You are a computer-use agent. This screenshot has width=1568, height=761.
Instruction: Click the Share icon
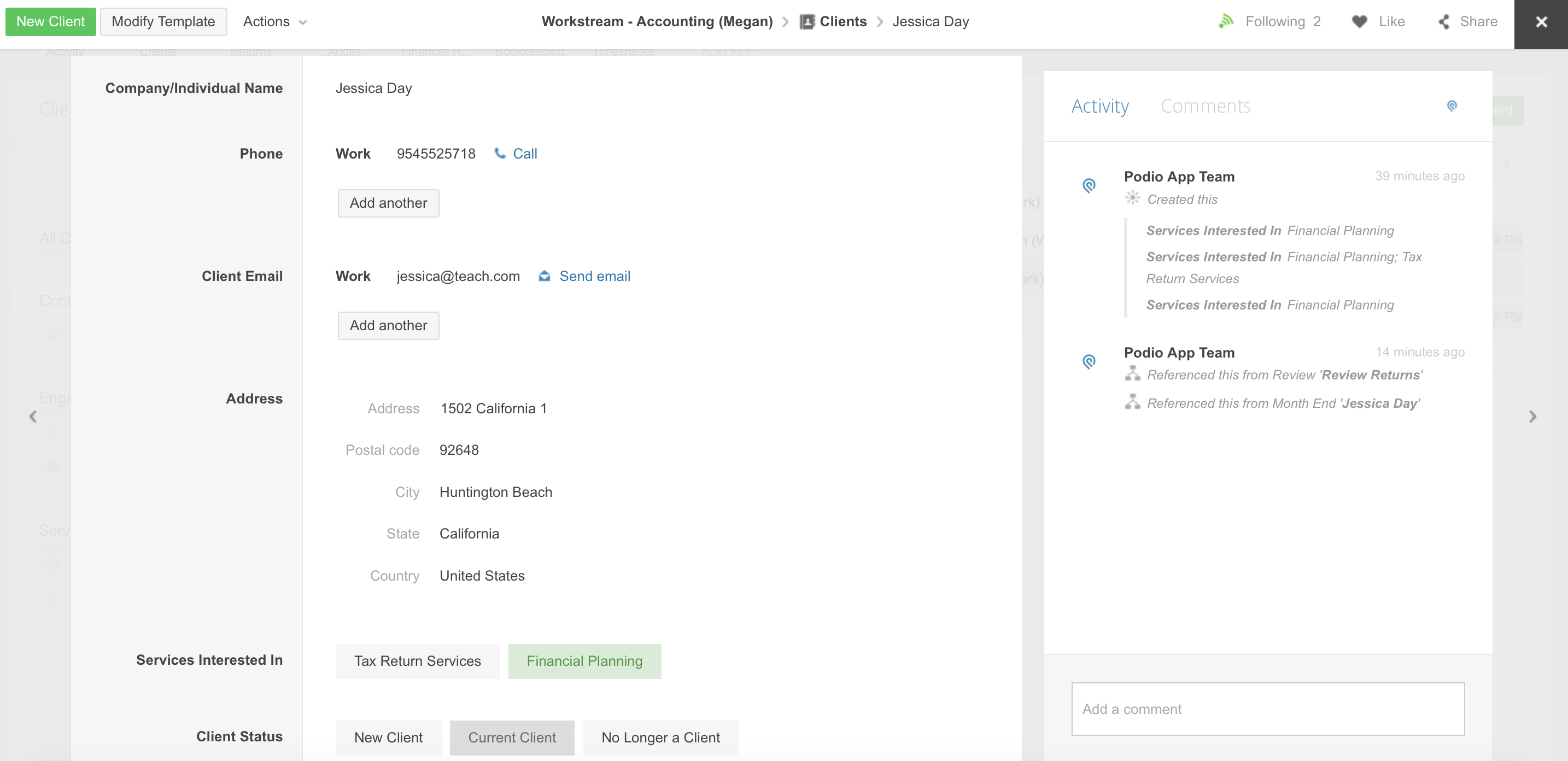(1444, 21)
